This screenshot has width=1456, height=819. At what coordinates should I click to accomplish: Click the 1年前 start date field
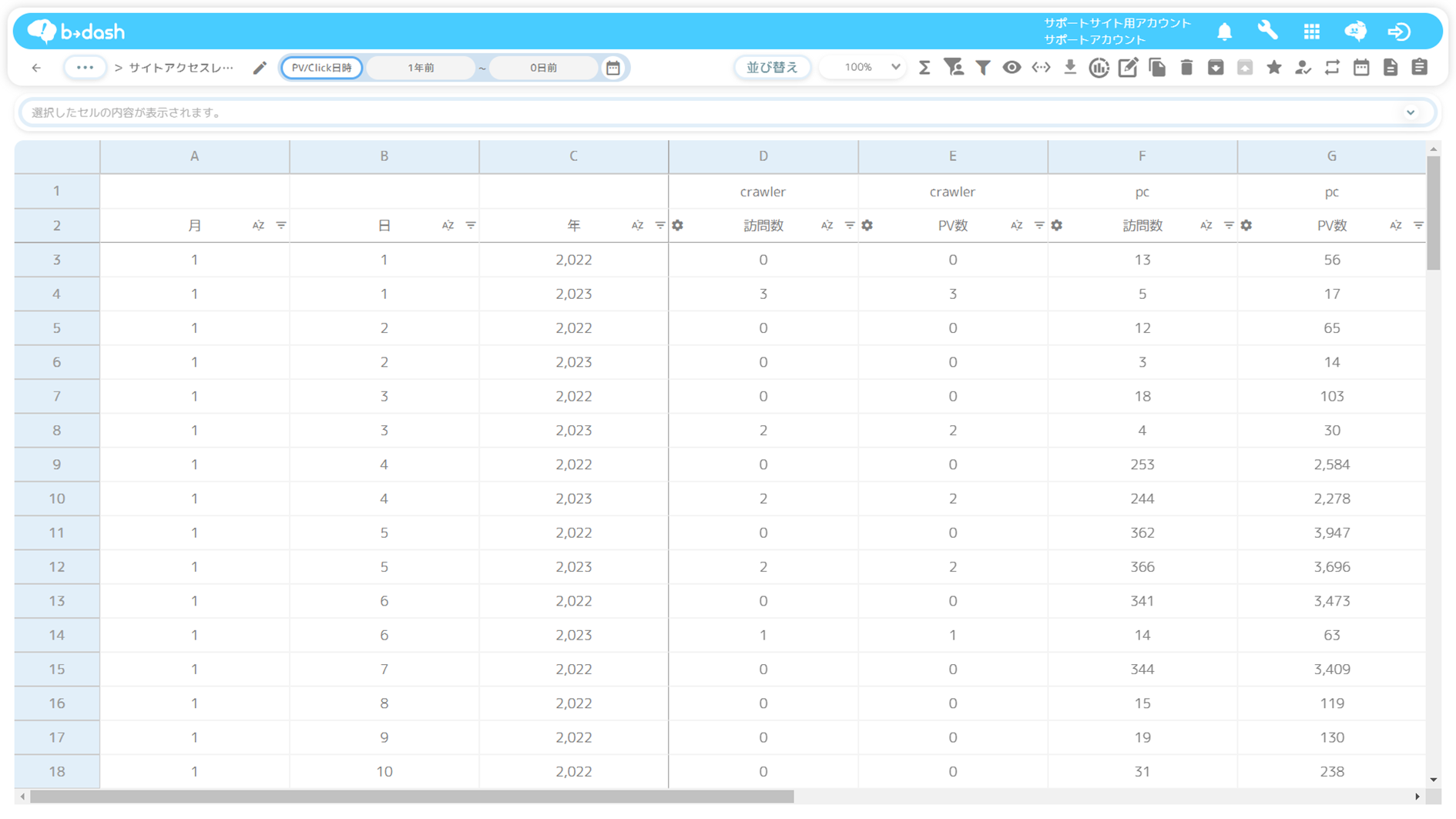click(x=421, y=68)
